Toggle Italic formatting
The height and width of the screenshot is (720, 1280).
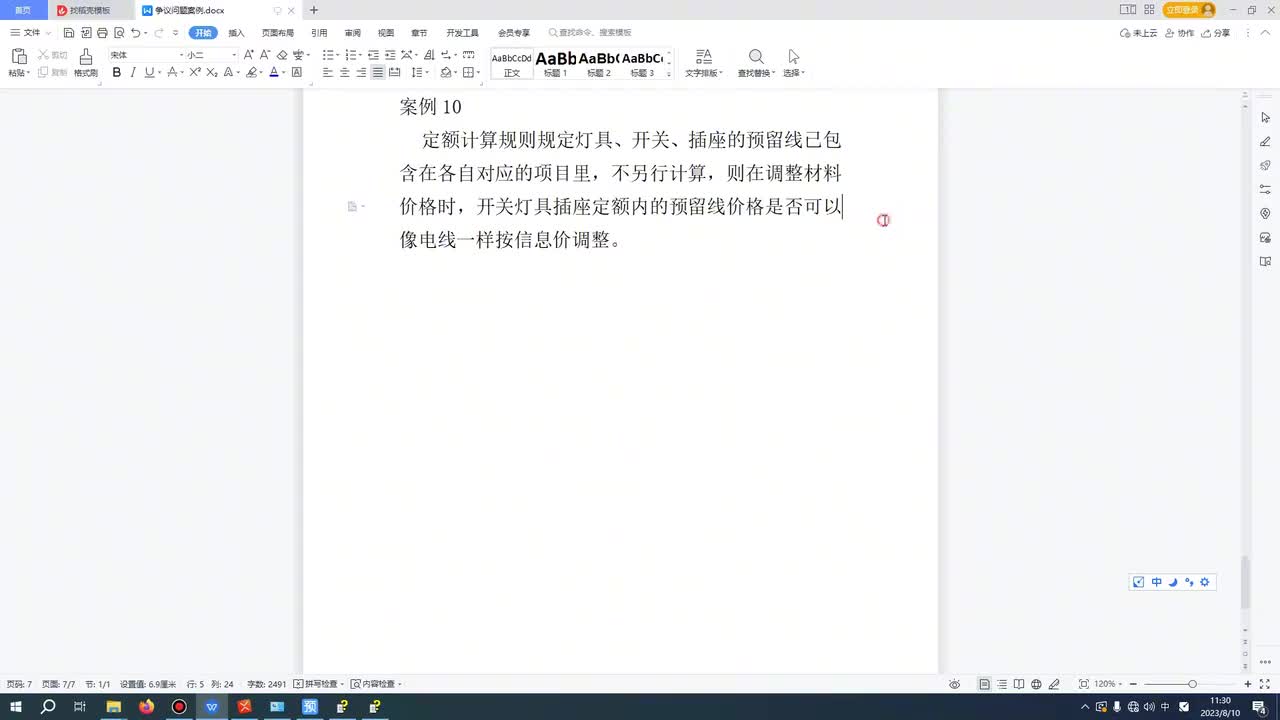133,73
